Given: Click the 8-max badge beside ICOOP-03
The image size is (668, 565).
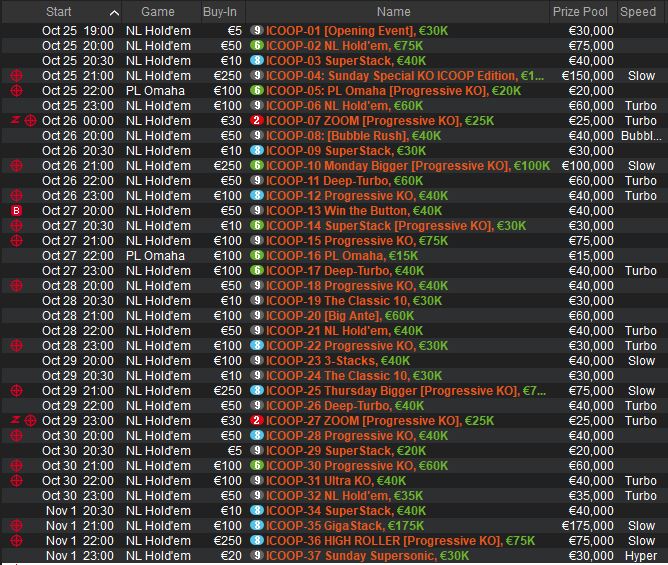Looking at the screenshot, I should coord(256,60).
